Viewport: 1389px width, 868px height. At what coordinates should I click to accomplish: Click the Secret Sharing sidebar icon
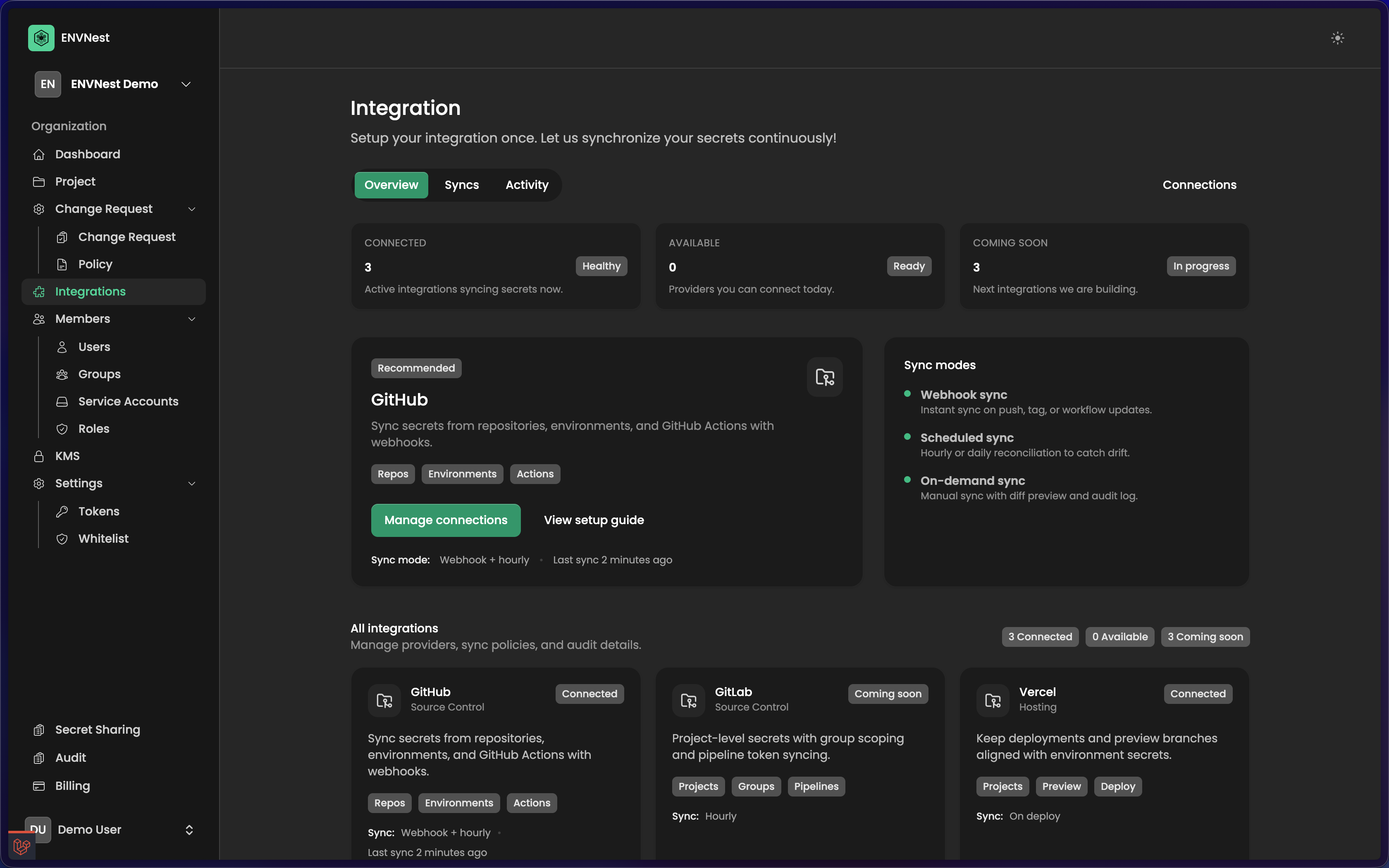[39, 730]
